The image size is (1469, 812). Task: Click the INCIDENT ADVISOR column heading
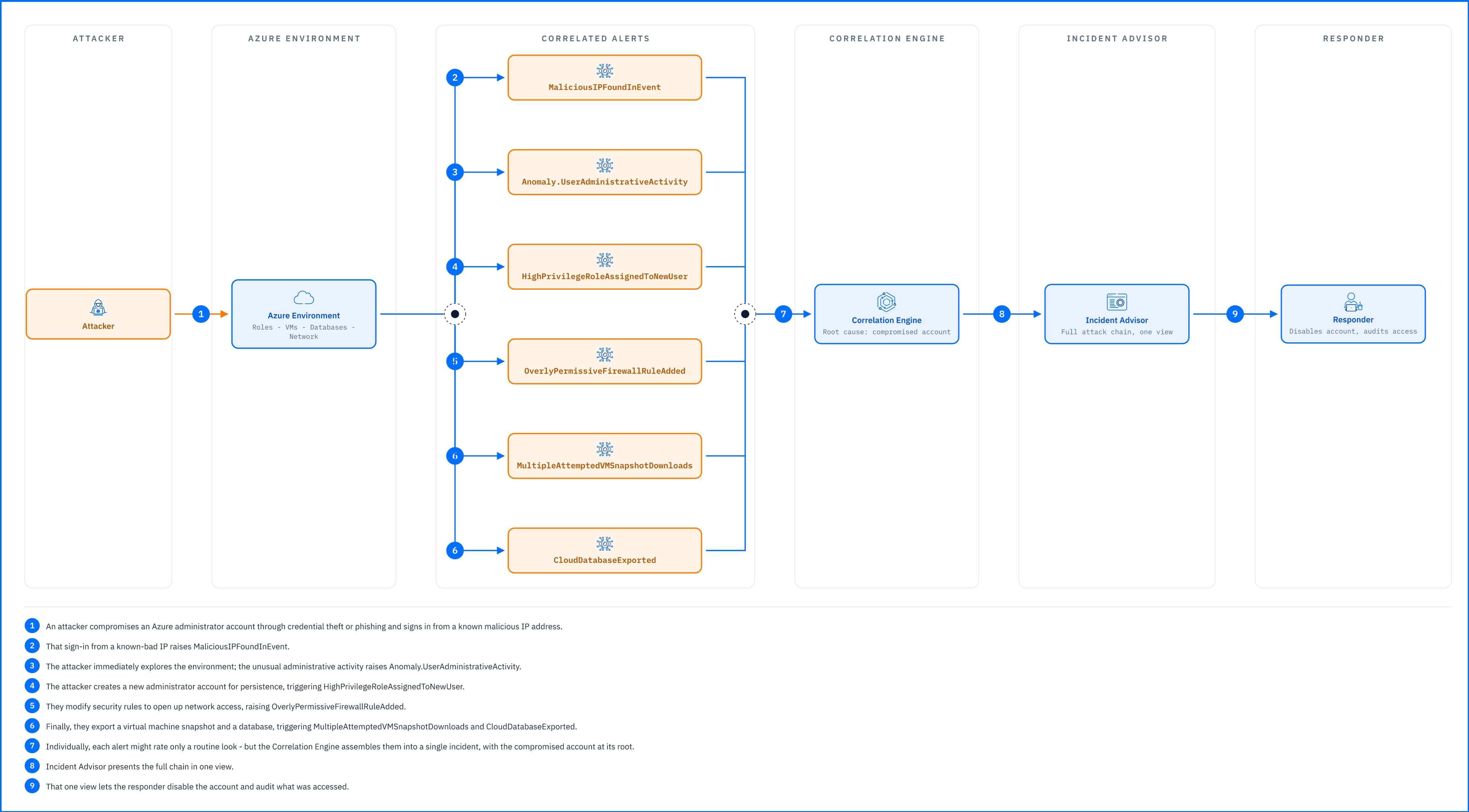1116,39
